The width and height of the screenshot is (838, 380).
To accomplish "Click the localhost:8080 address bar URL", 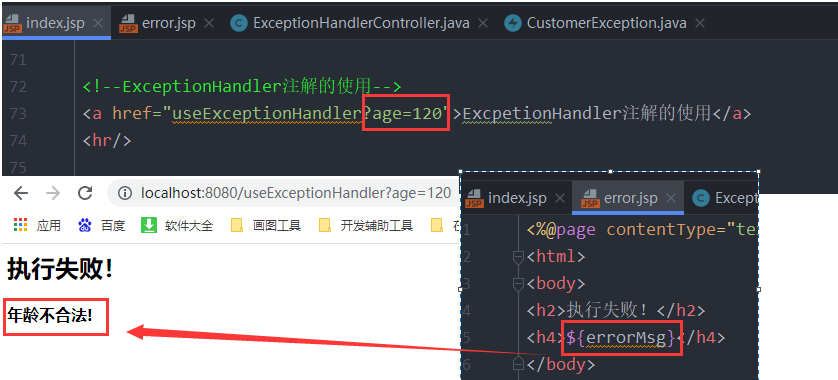I will 296,193.
